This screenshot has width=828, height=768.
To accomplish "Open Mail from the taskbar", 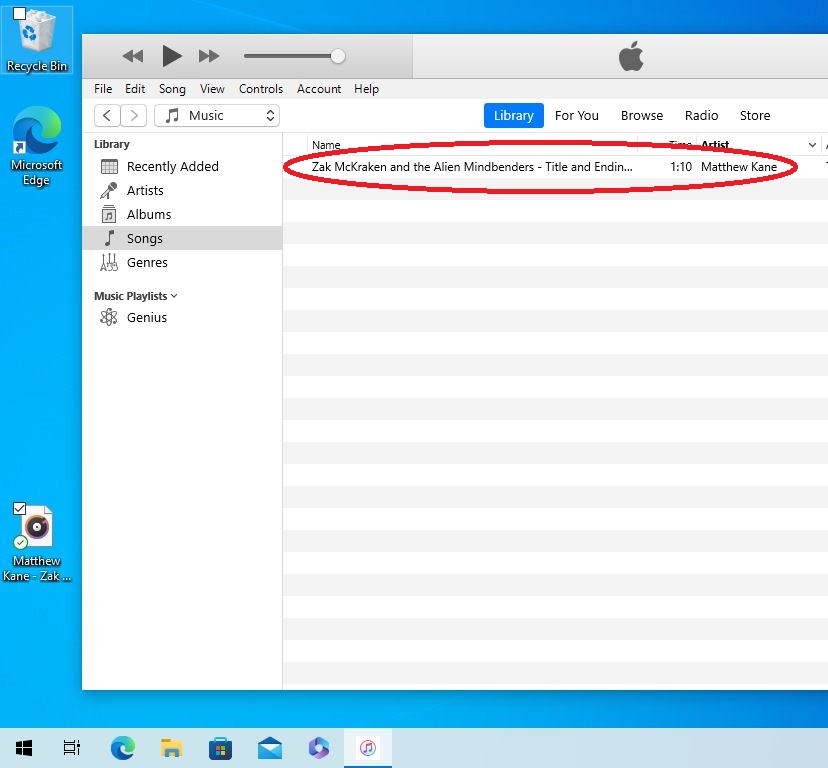I will click(x=270, y=748).
